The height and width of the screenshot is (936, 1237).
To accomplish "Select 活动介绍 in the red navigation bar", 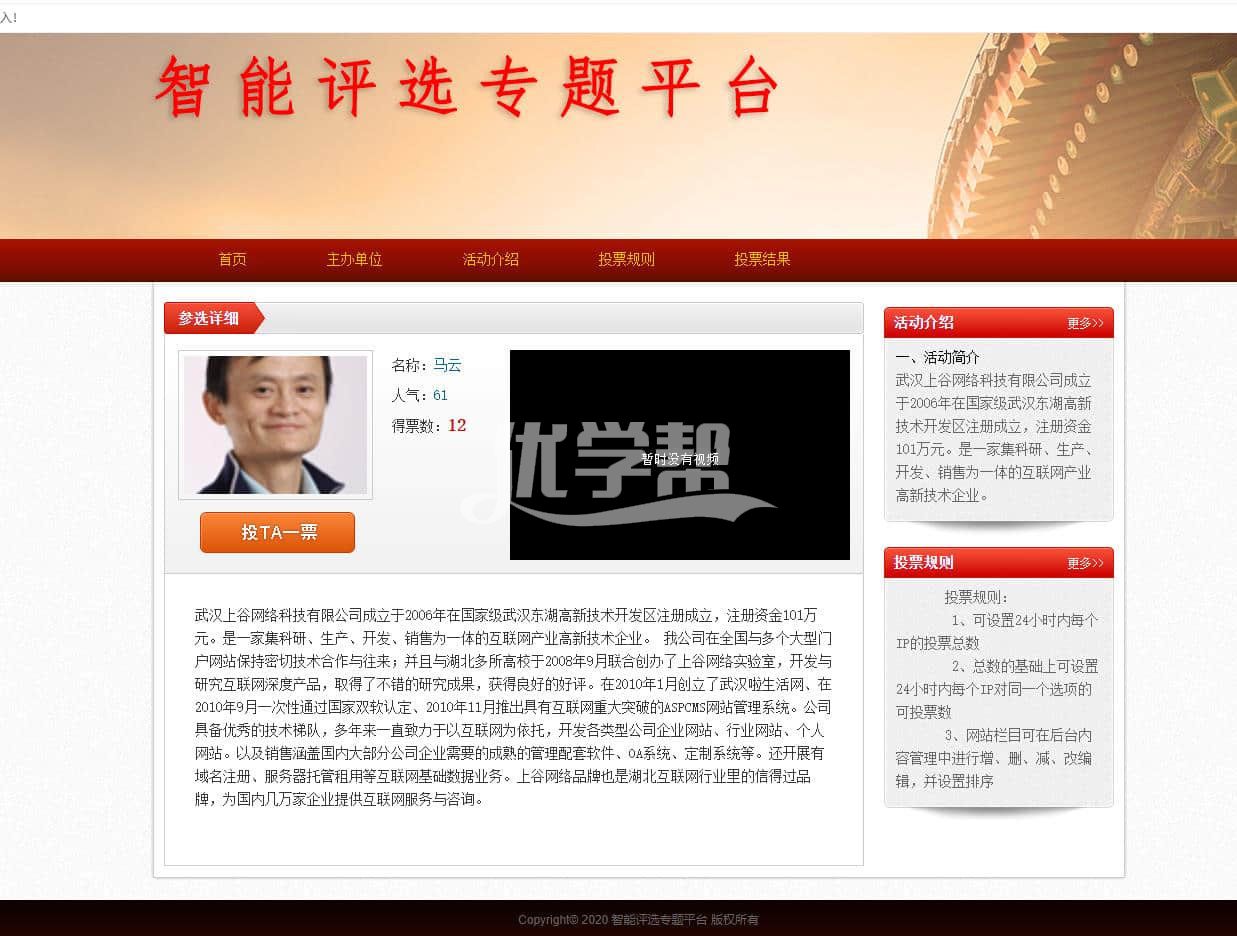I will coord(490,259).
